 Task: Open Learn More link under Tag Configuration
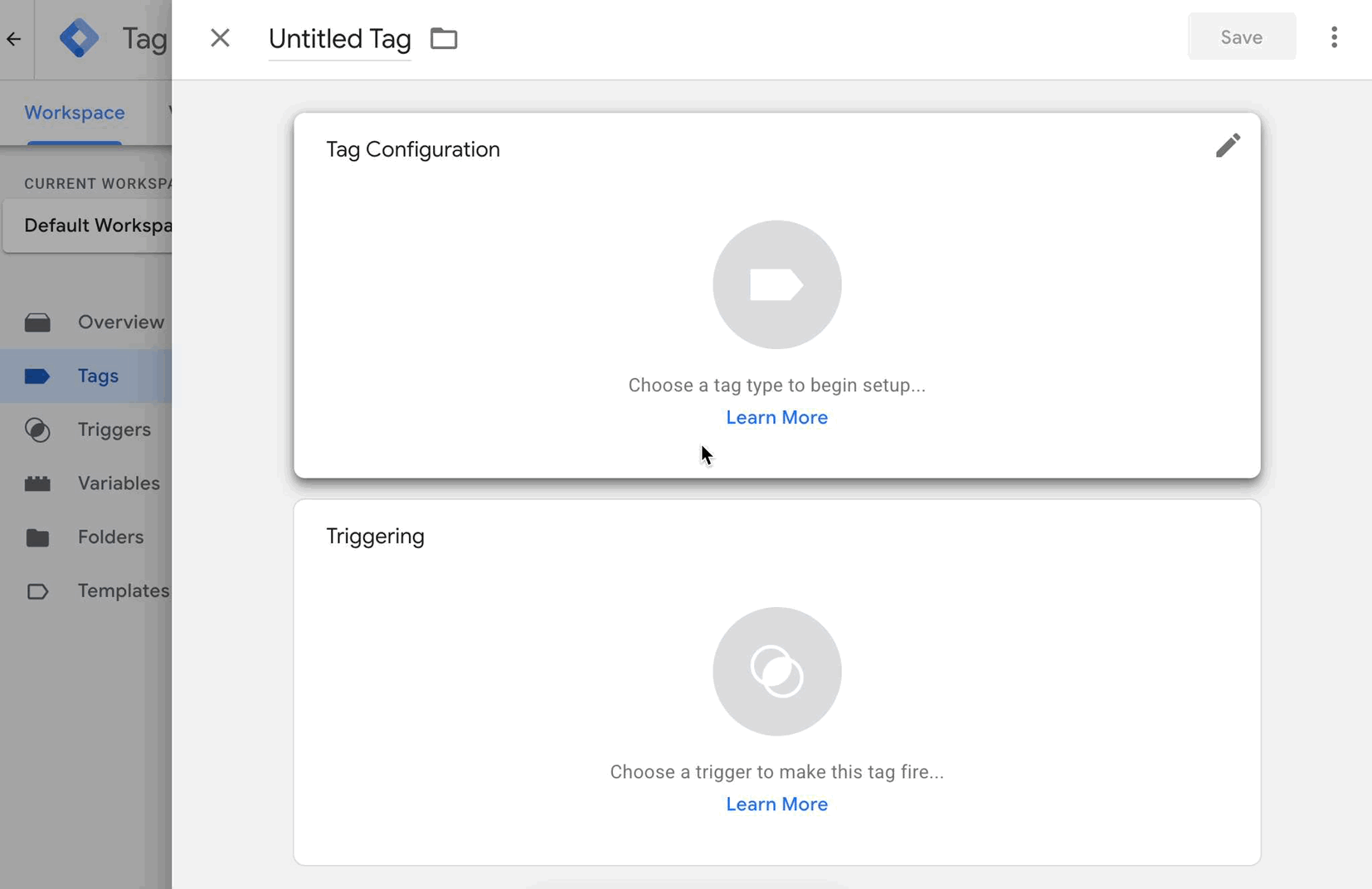(x=776, y=417)
